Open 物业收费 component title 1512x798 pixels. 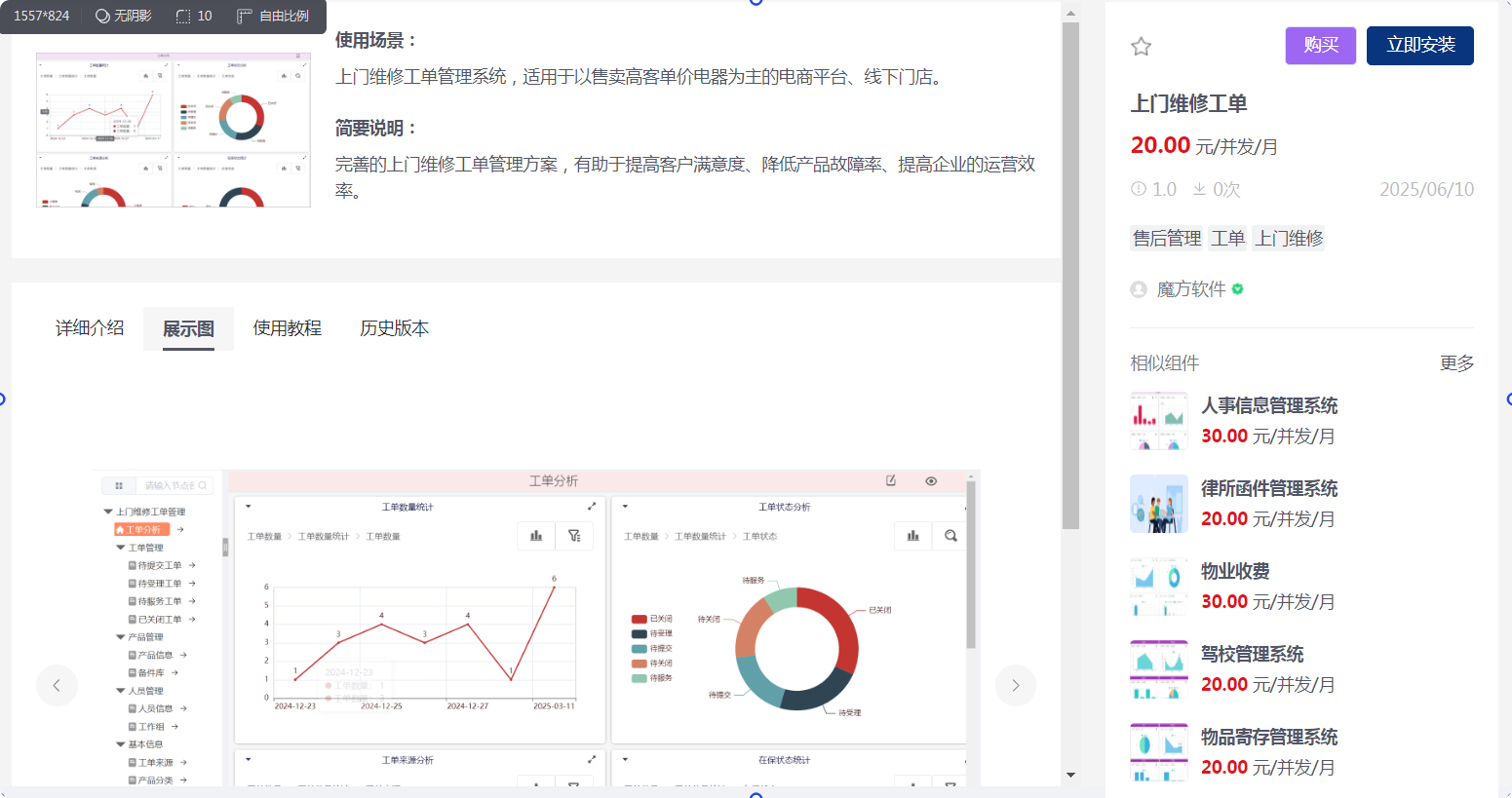click(x=1235, y=571)
